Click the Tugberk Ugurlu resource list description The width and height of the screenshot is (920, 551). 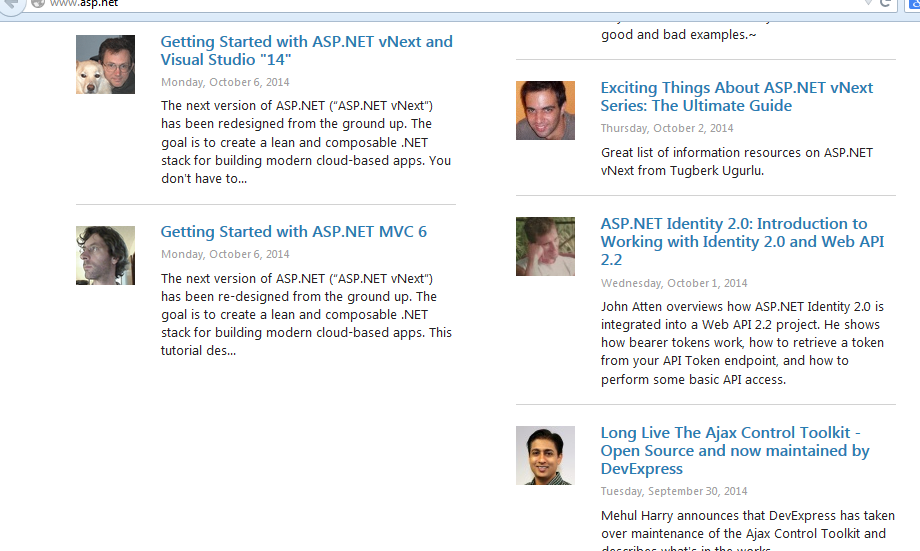[736, 162]
